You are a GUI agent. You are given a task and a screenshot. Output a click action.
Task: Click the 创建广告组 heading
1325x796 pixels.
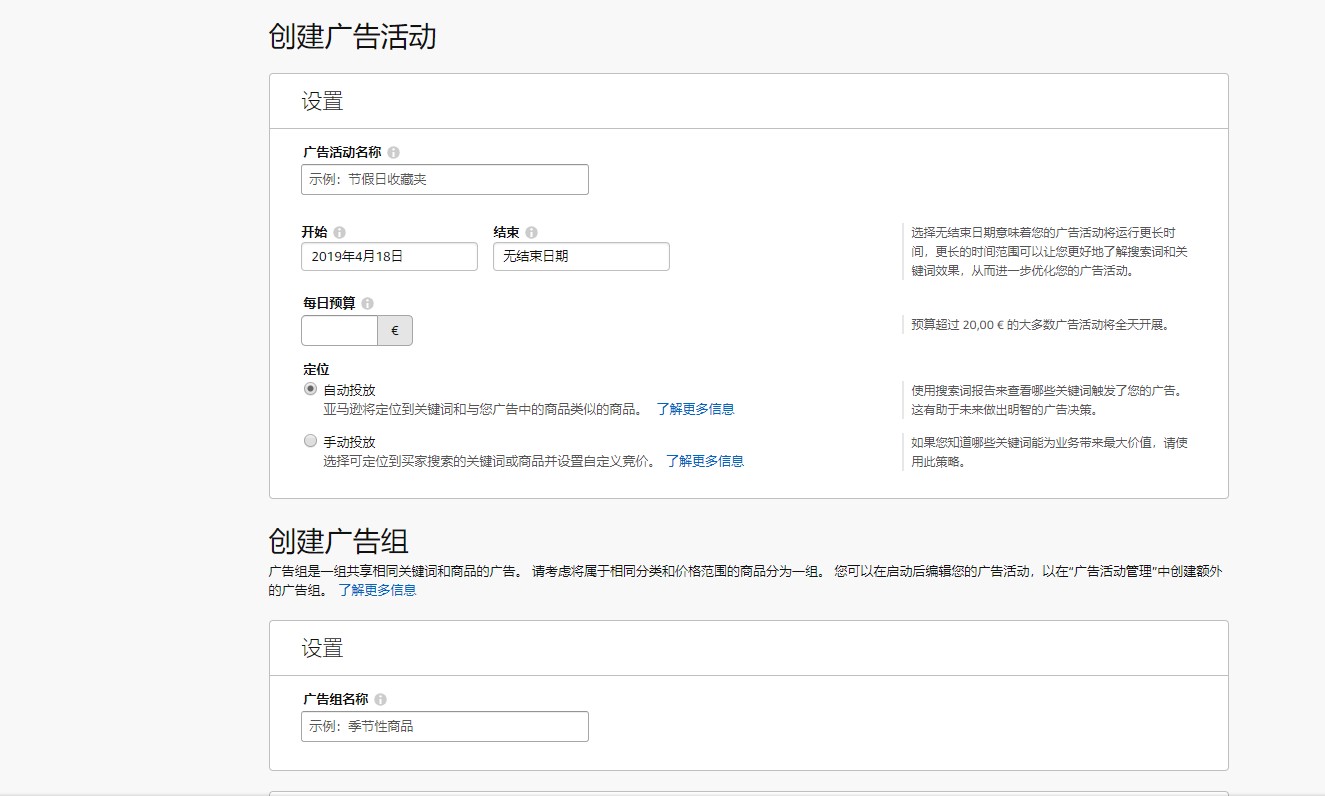point(338,541)
